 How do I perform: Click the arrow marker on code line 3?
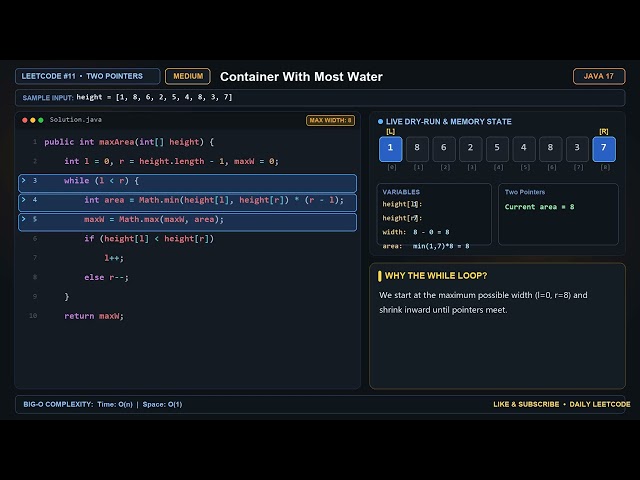24,180
